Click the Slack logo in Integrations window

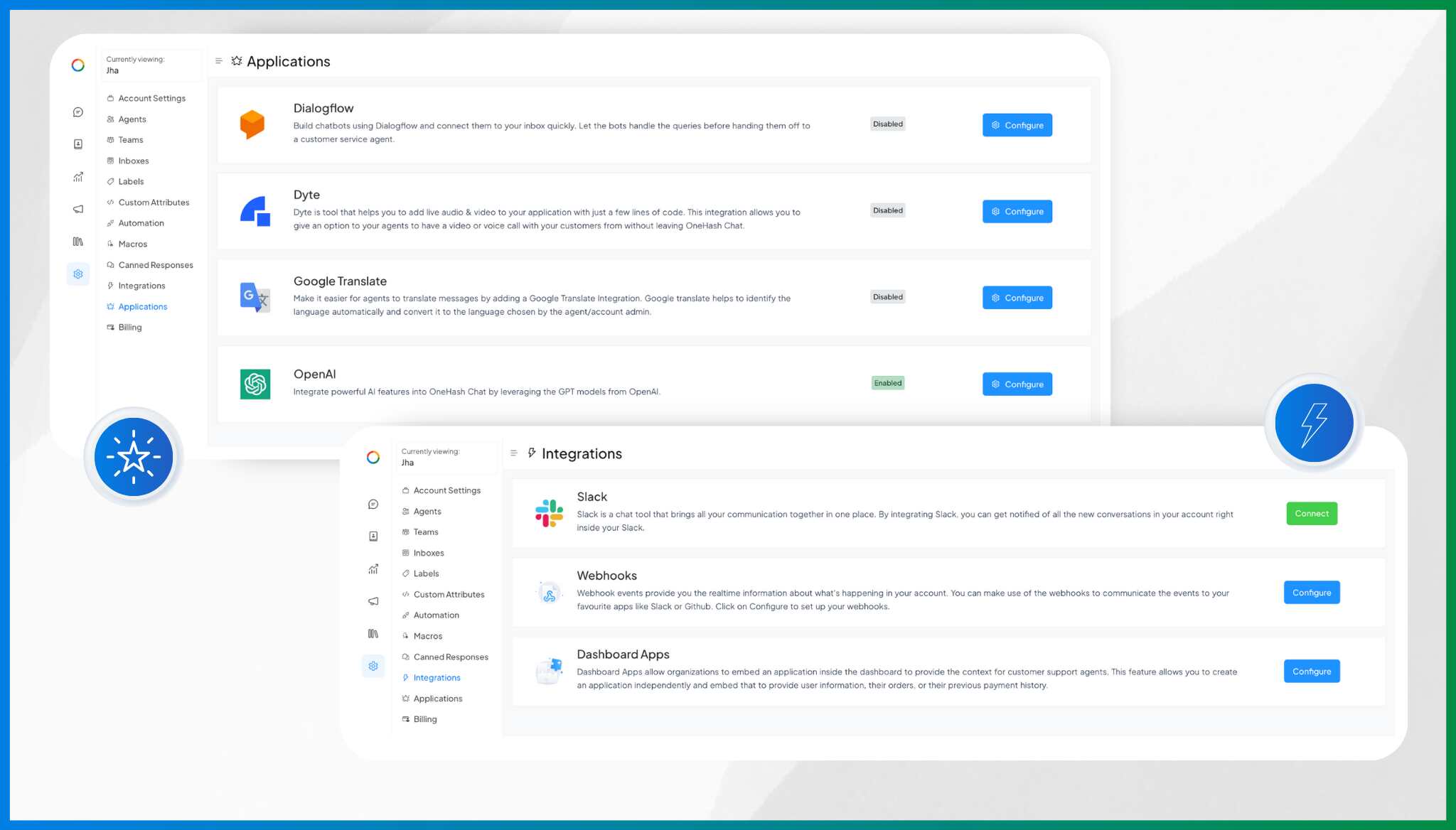pyautogui.click(x=549, y=513)
